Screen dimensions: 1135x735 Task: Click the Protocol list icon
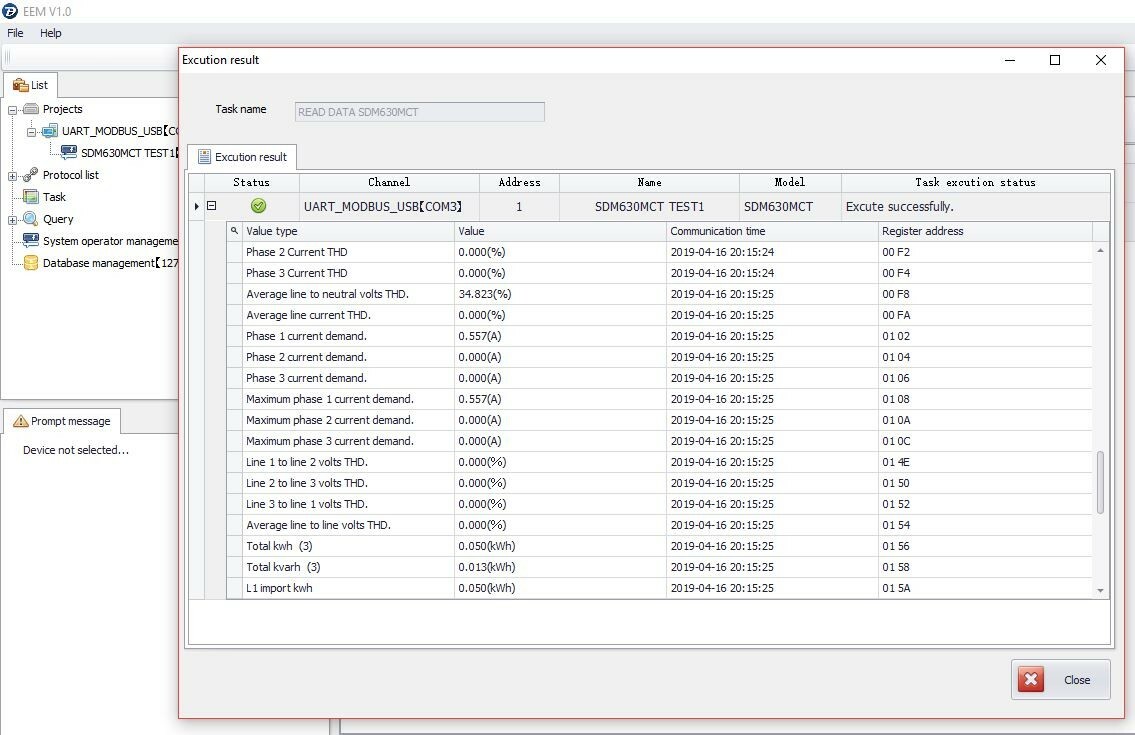pyautogui.click(x=31, y=175)
